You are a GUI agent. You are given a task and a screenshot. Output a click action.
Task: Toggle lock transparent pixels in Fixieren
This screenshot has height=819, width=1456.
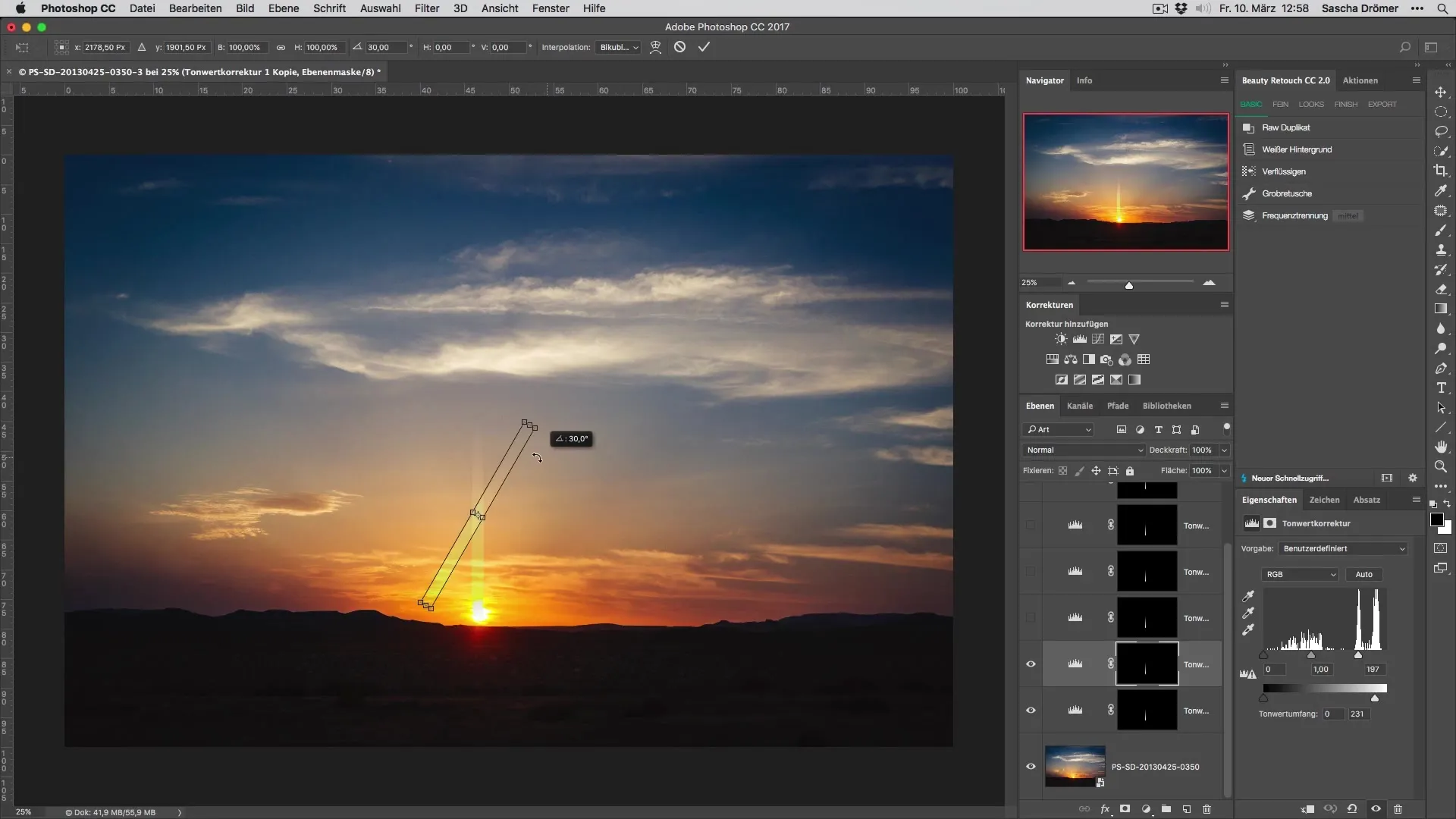click(1062, 471)
